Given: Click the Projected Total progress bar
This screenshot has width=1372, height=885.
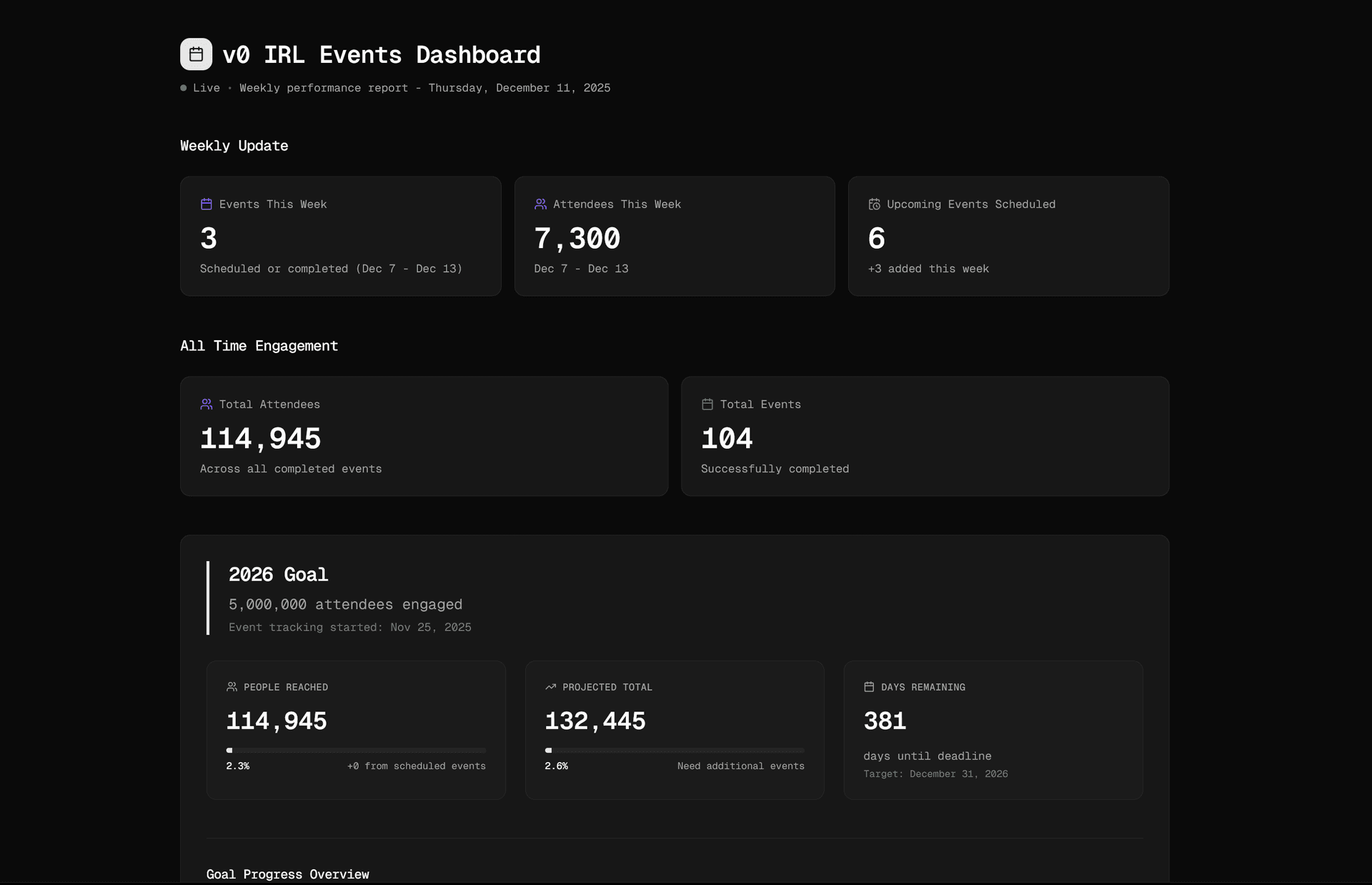Looking at the screenshot, I should coord(675,751).
